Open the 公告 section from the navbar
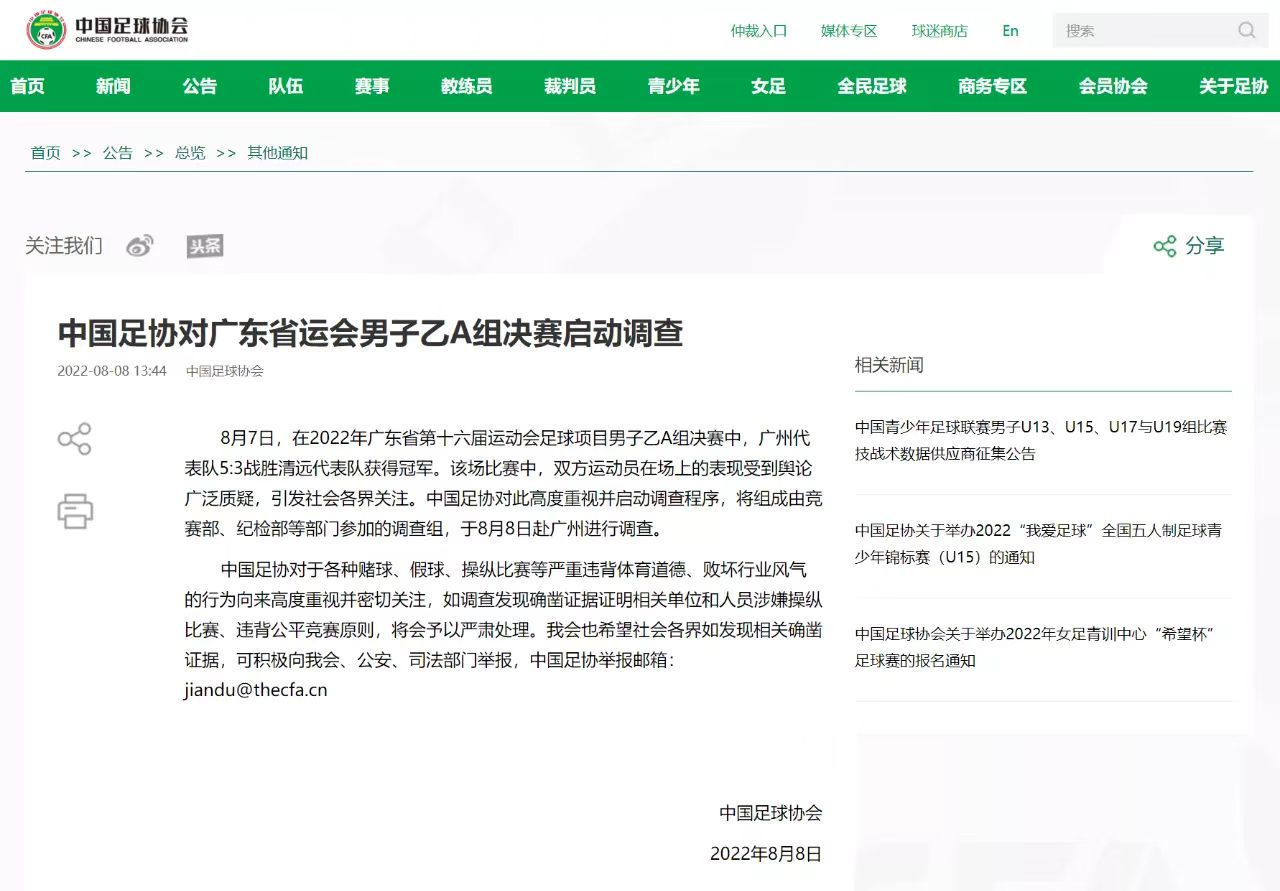Screen dimensions: 1280x891 point(199,87)
